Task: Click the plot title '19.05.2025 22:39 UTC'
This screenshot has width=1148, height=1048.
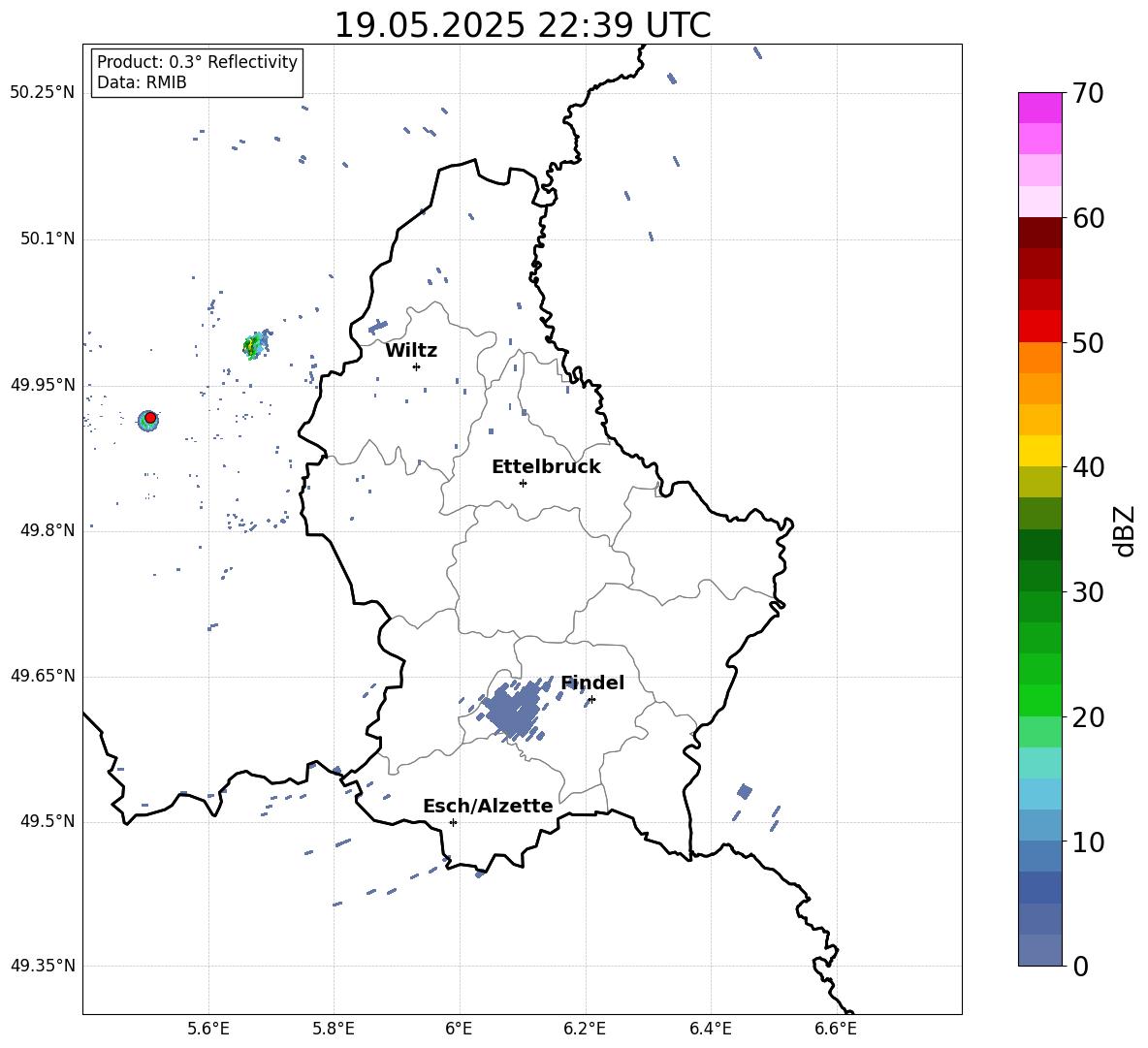Action: (x=522, y=25)
